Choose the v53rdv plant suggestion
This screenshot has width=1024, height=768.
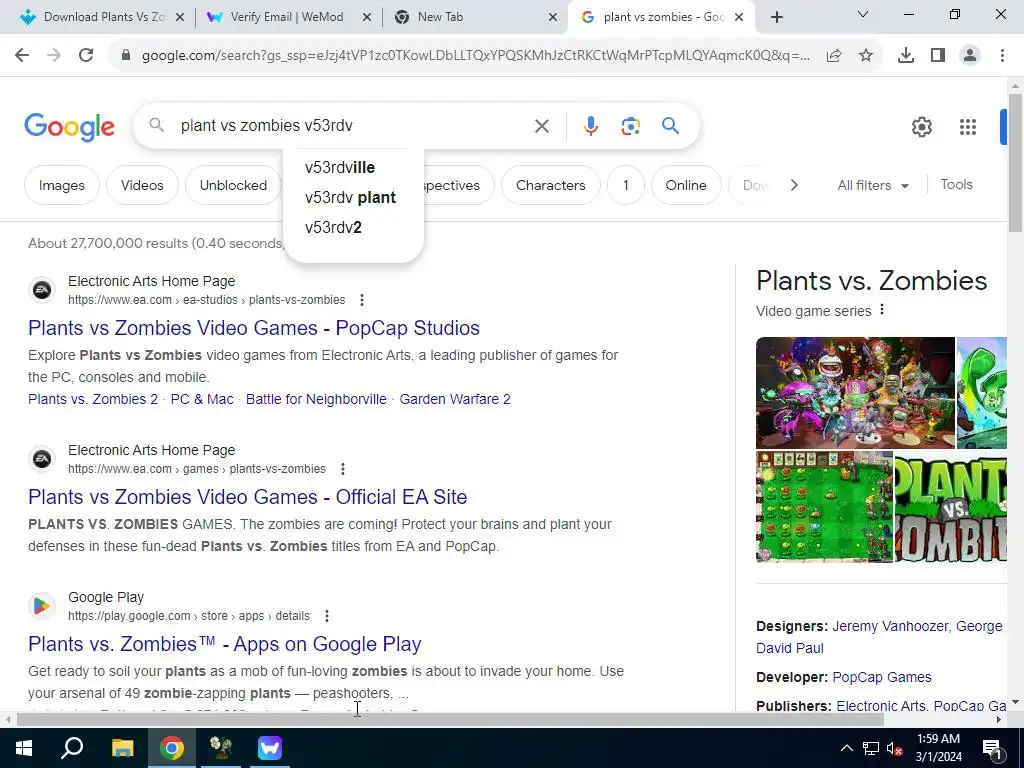click(353, 197)
